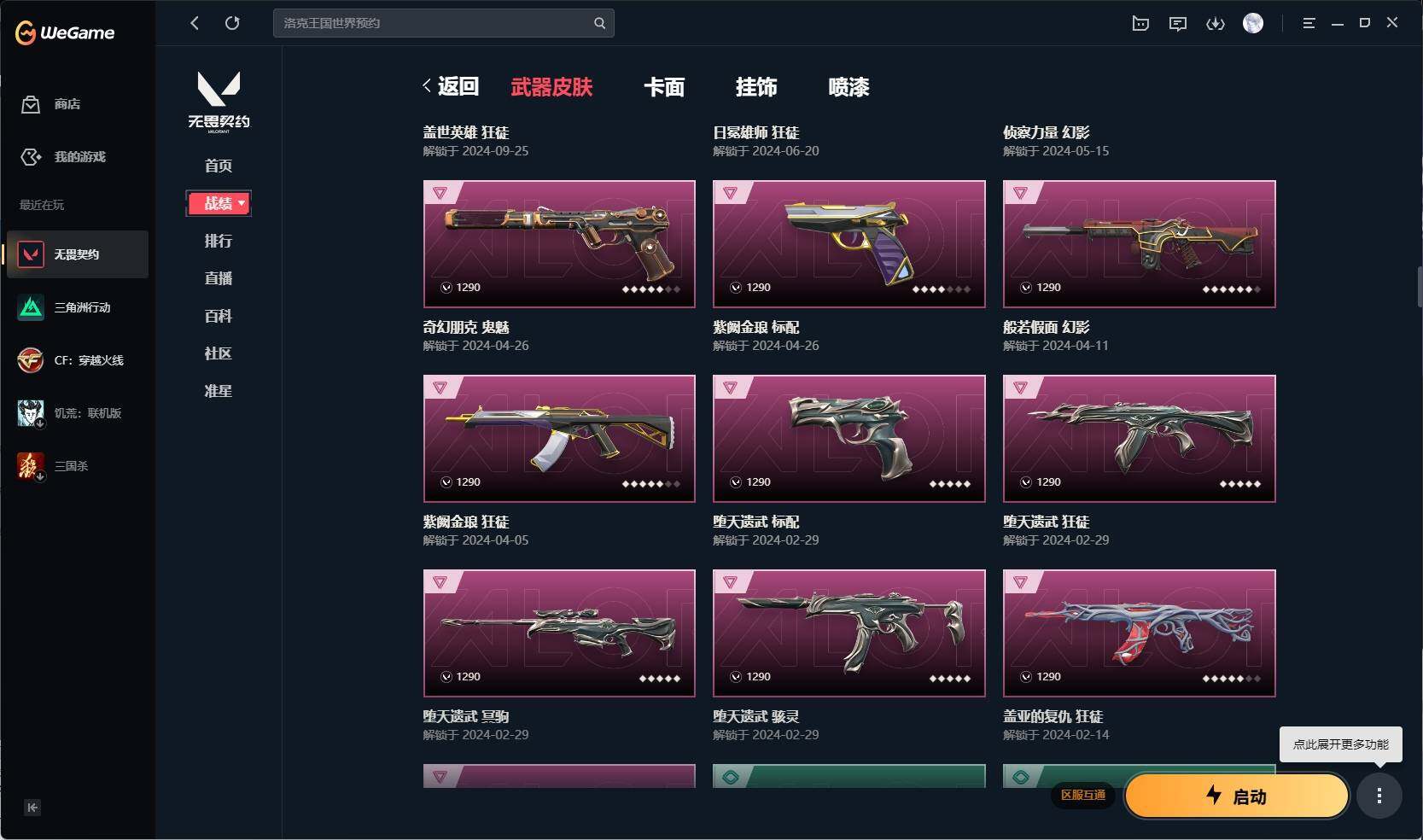This screenshot has height=840, width=1423.
Task: Collapse the left sidebar icon
Action: point(32,808)
